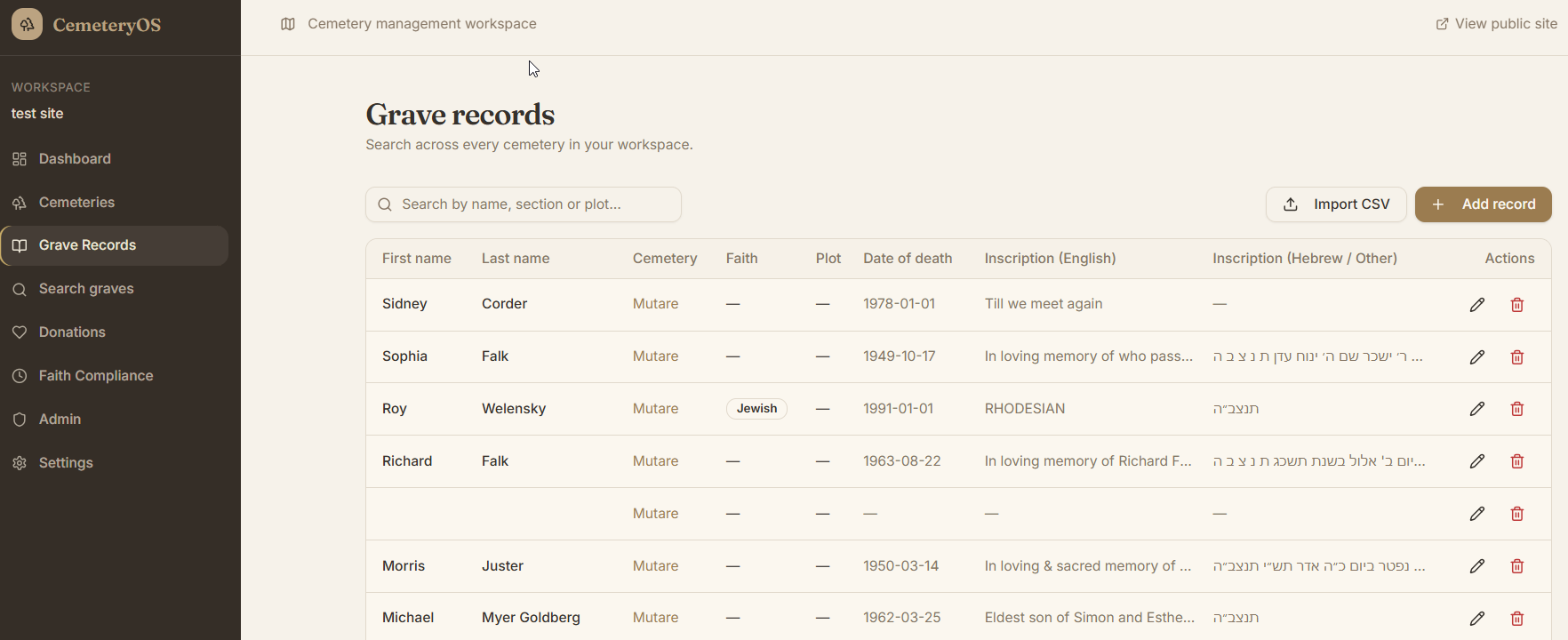
Task: Click the external link icon for public site
Action: (x=1442, y=24)
